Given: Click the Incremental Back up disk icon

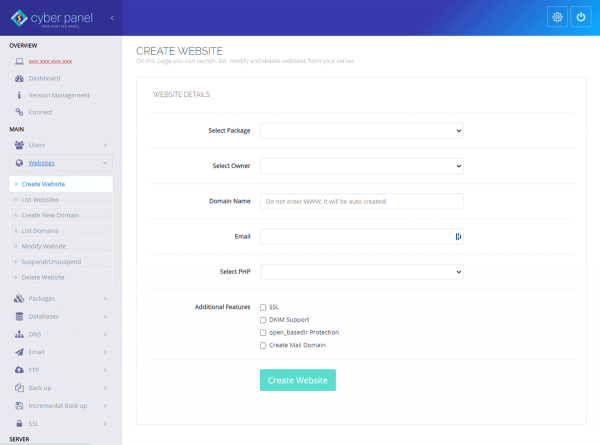Looking at the screenshot, I should 19,406.
